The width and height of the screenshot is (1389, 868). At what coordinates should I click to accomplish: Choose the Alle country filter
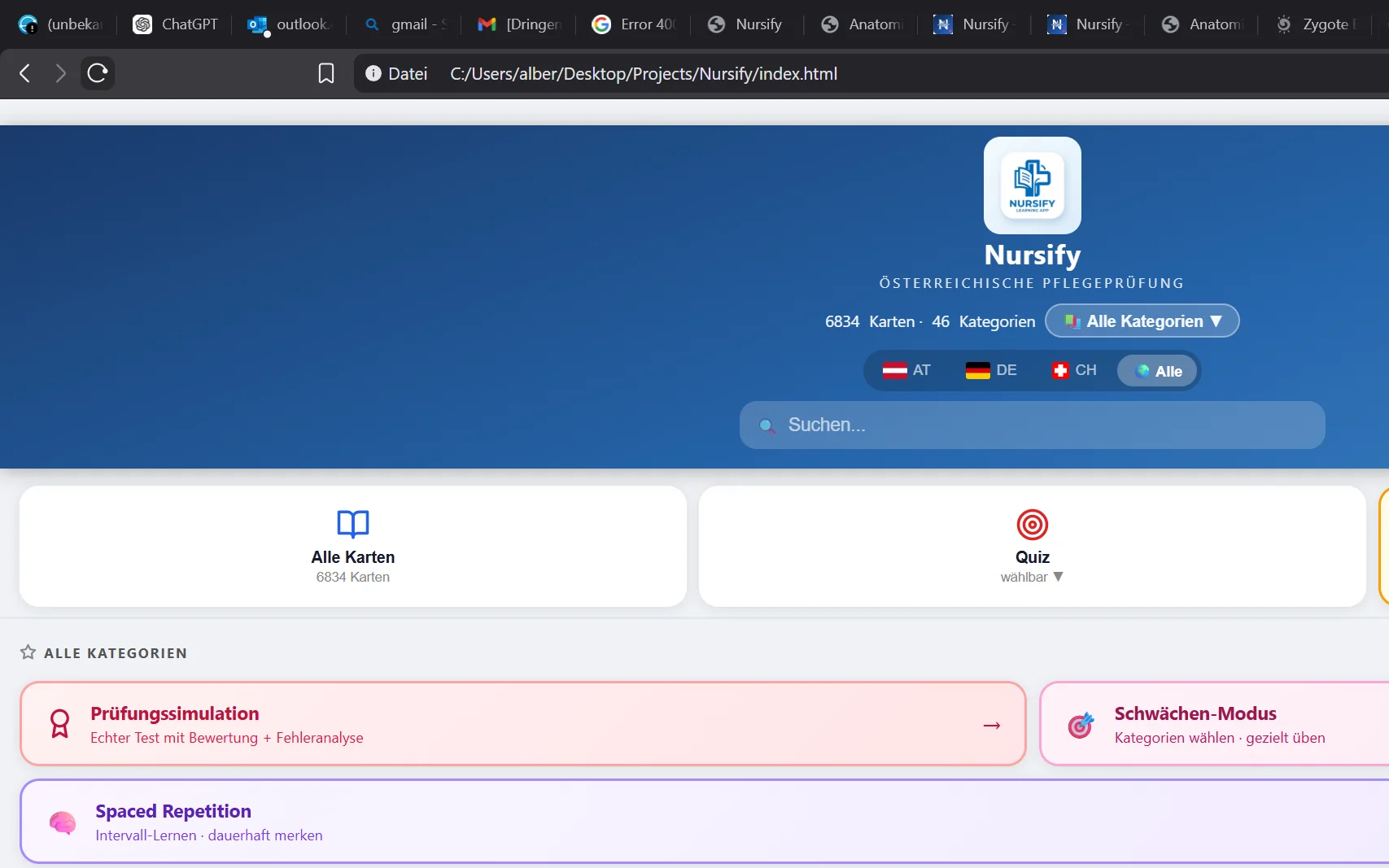[x=1158, y=371]
